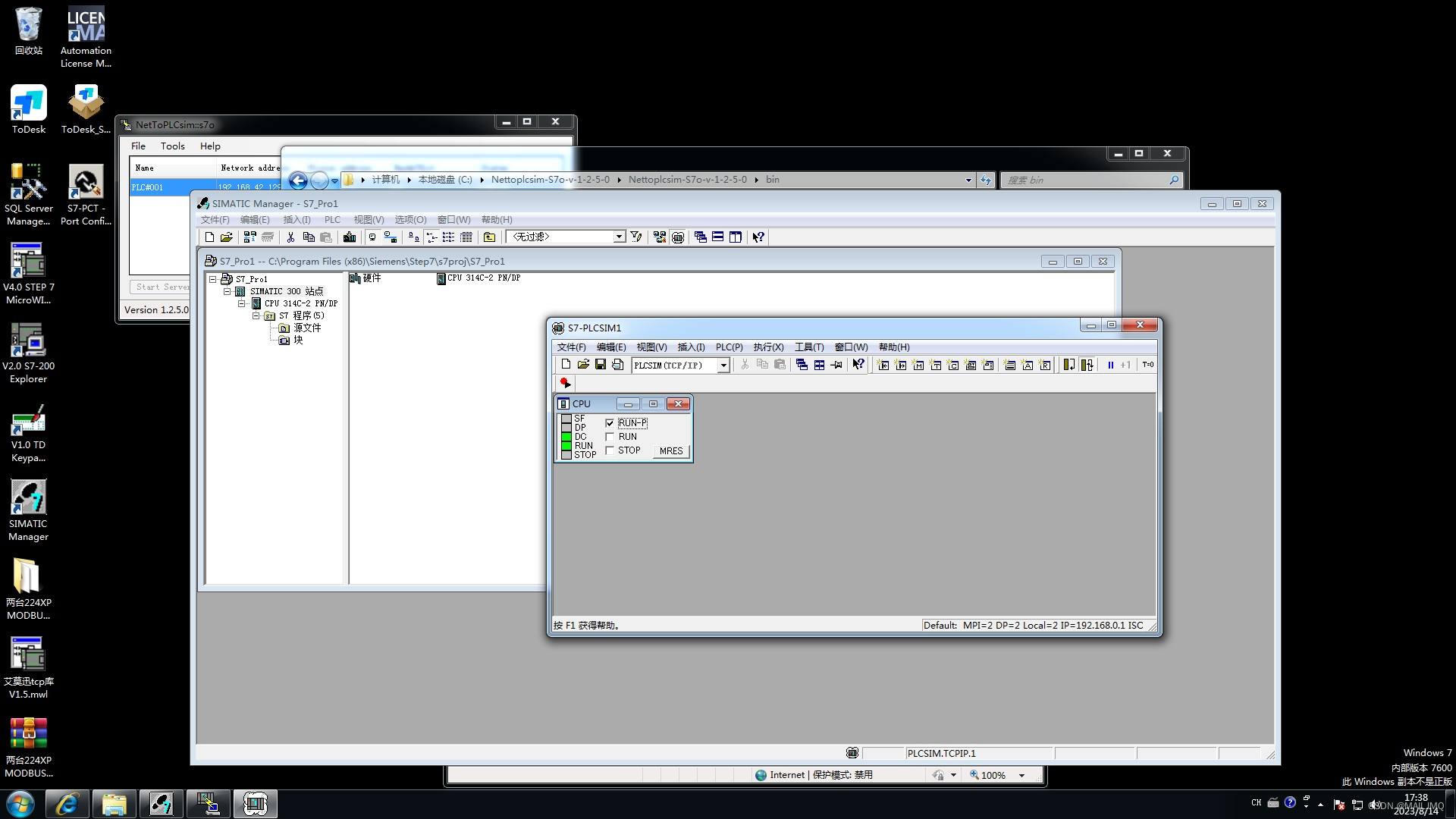Insert Accumulators (A) view in PLCSIM
The image size is (1456, 819).
tap(1028, 365)
